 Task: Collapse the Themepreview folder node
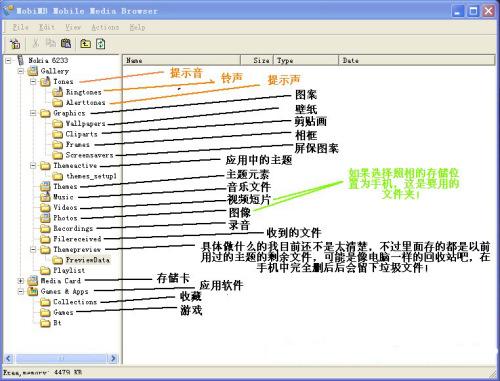click(33, 249)
